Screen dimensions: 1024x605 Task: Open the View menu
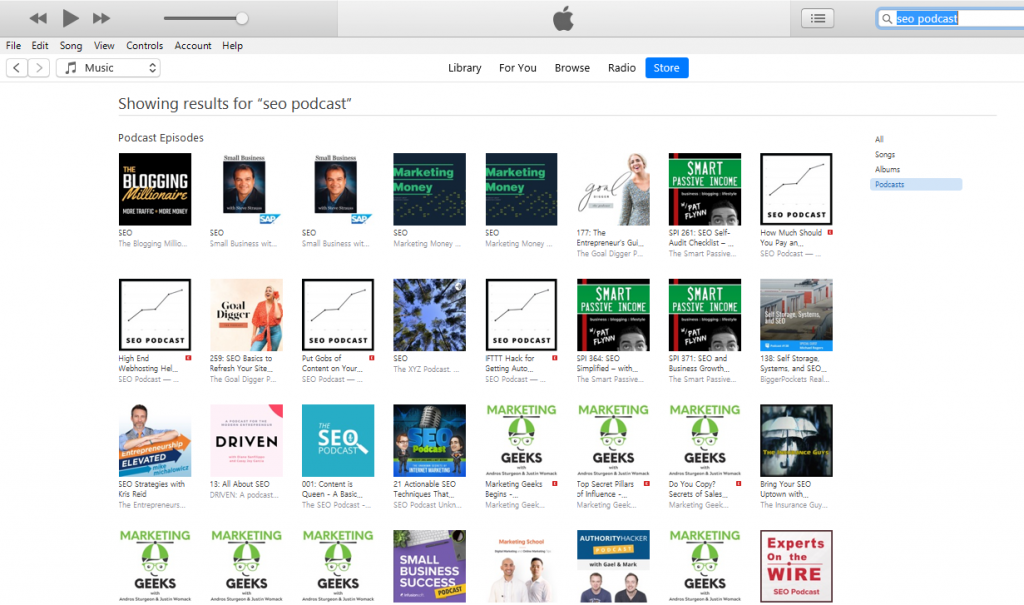pyautogui.click(x=104, y=46)
